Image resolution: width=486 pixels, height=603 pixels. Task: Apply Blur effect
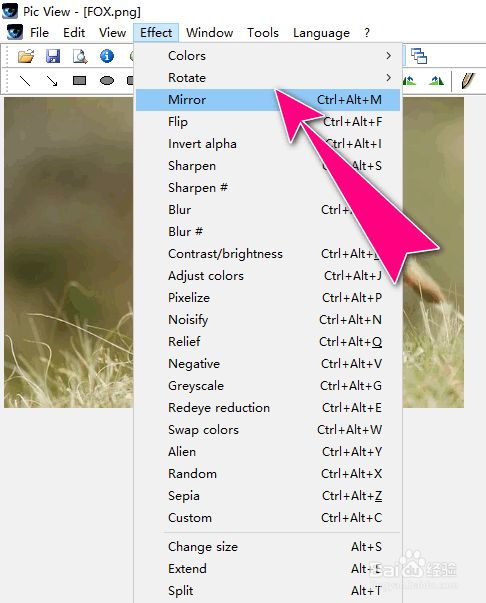pos(268,210)
